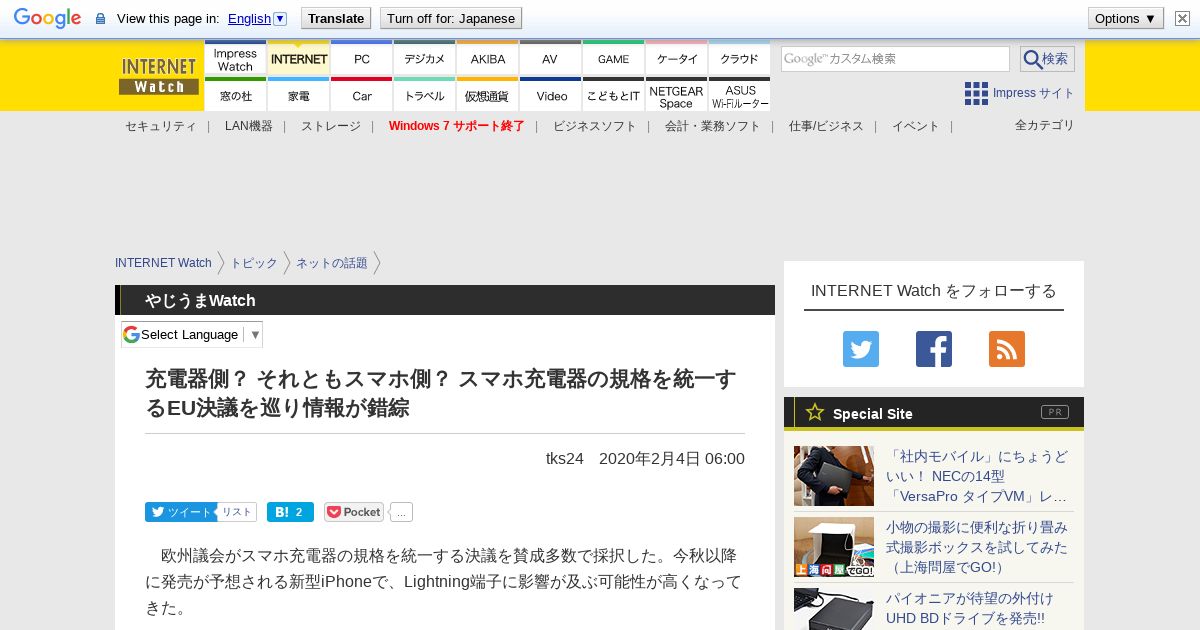Click the リスト button beside tweet
Image resolution: width=1200 pixels, height=630 pixels.
click(237, 512)
